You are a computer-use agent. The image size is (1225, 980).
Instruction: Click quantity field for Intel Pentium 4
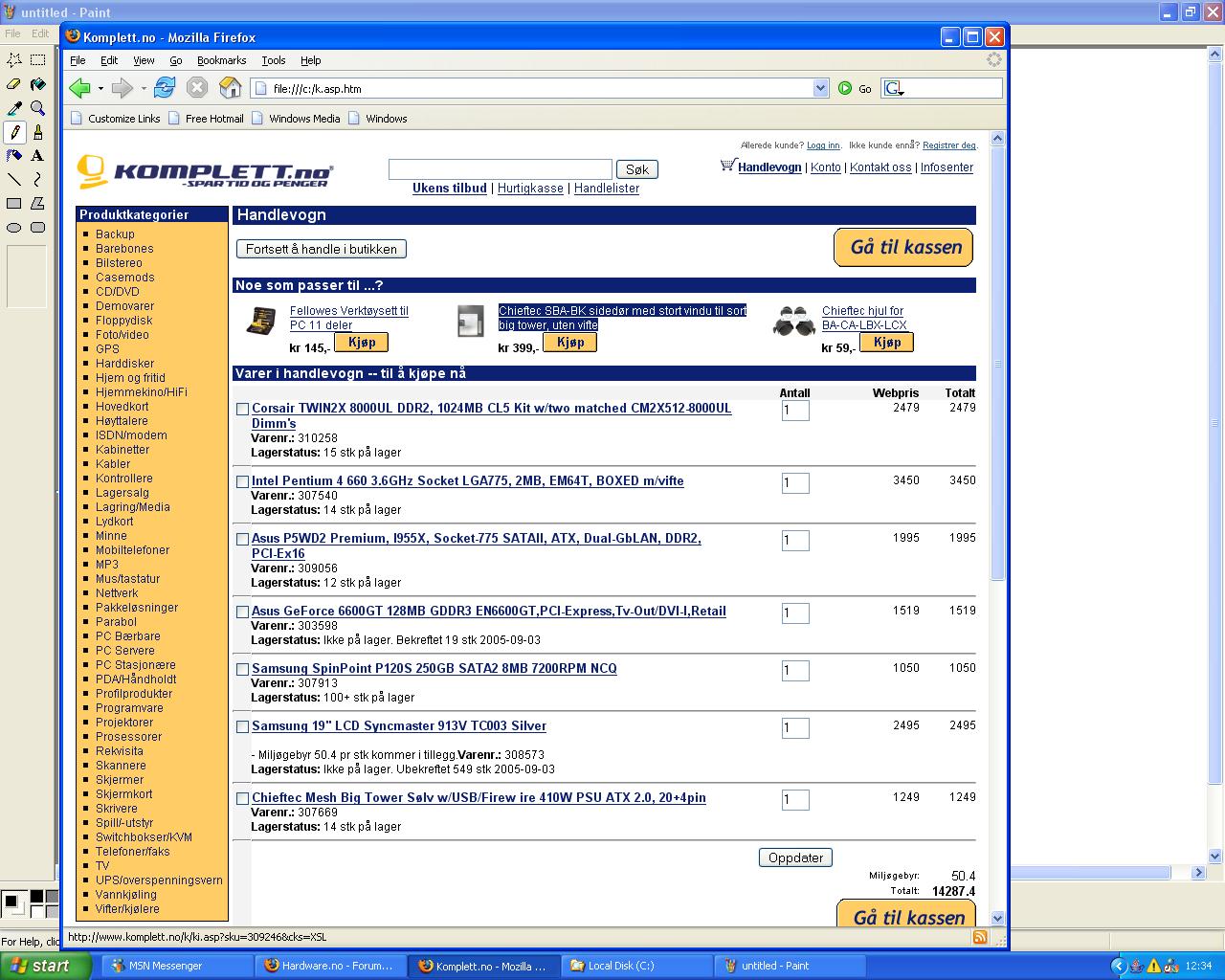[795, 483]
